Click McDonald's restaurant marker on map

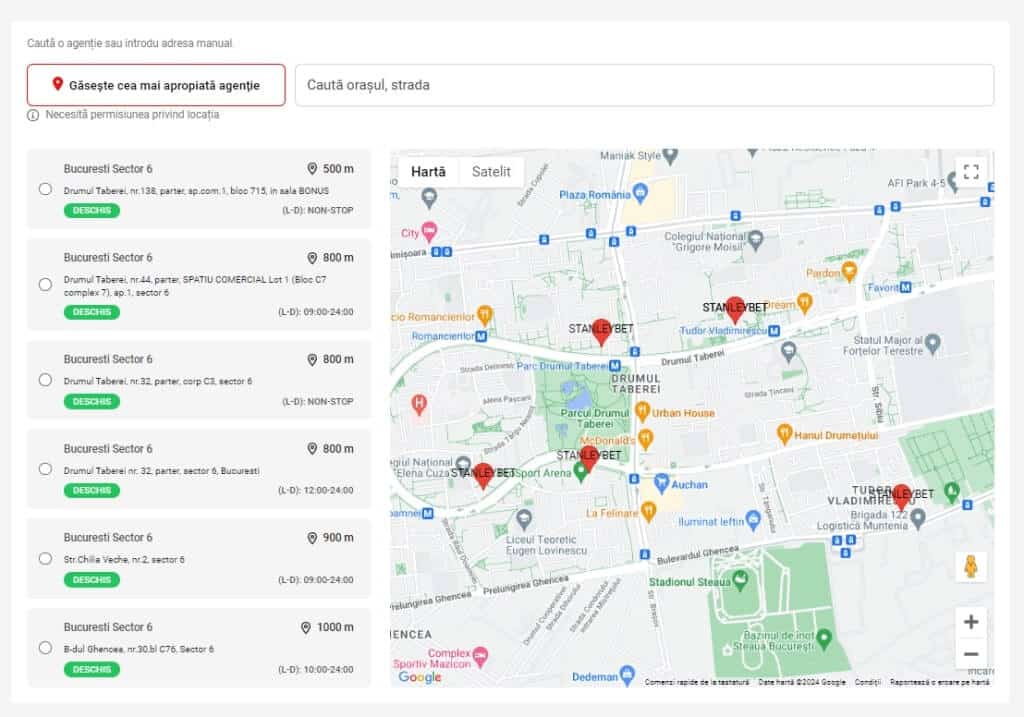click(645, 439)
